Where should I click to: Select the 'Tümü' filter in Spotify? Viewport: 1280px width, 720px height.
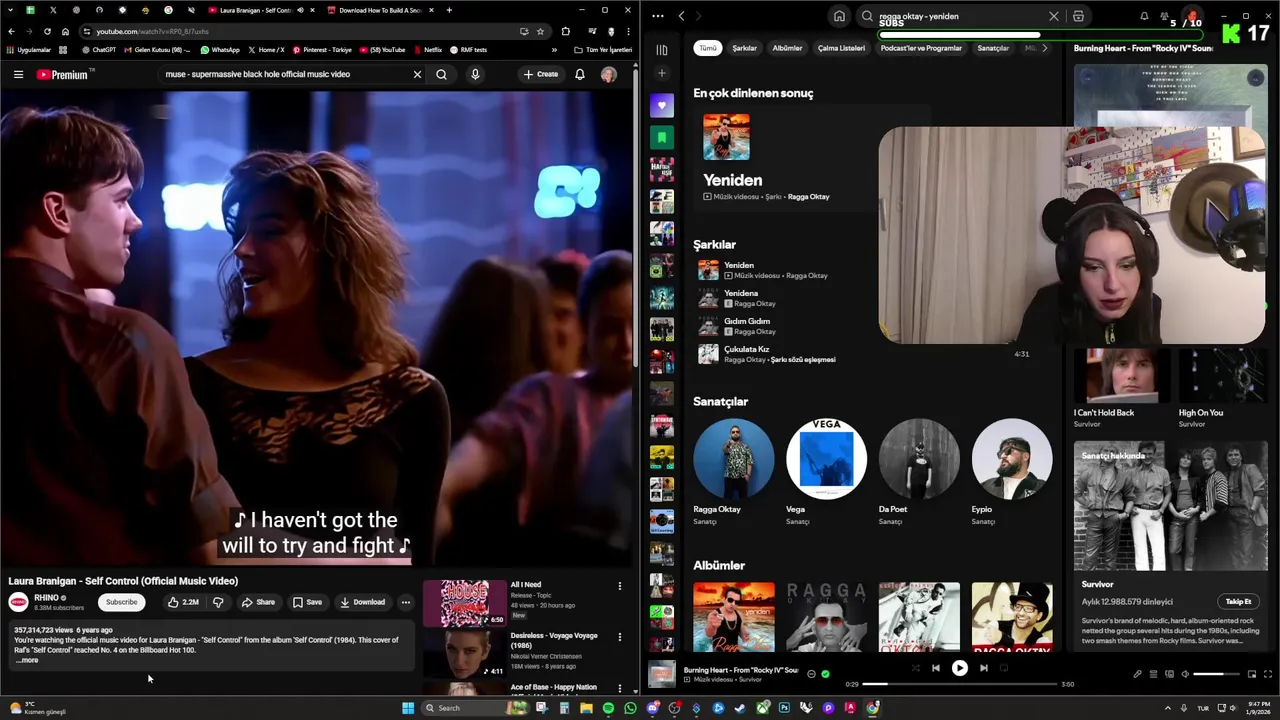coord(707,48)
